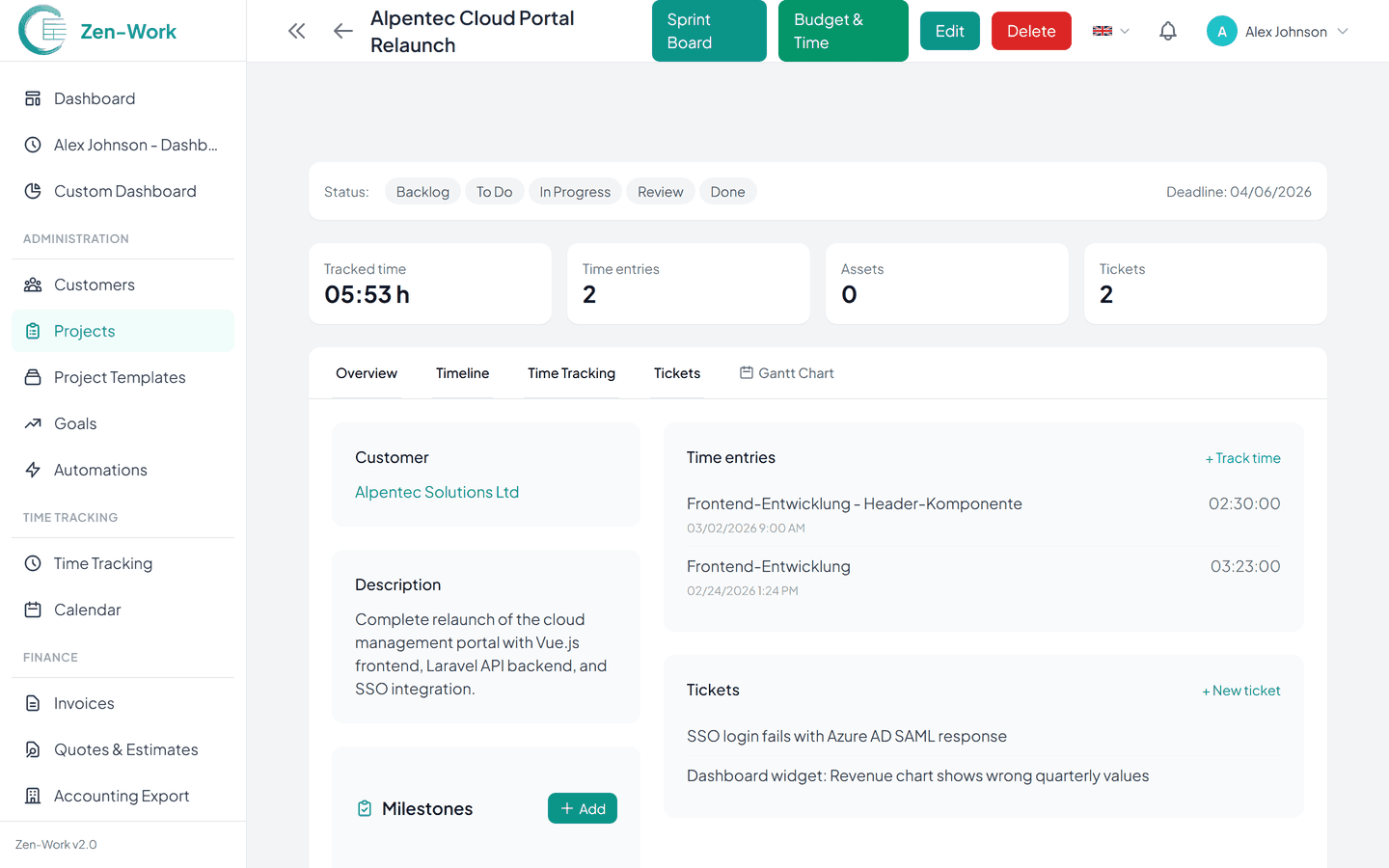Set status to In Progress
1389x868 pixels.
(575, 192)
